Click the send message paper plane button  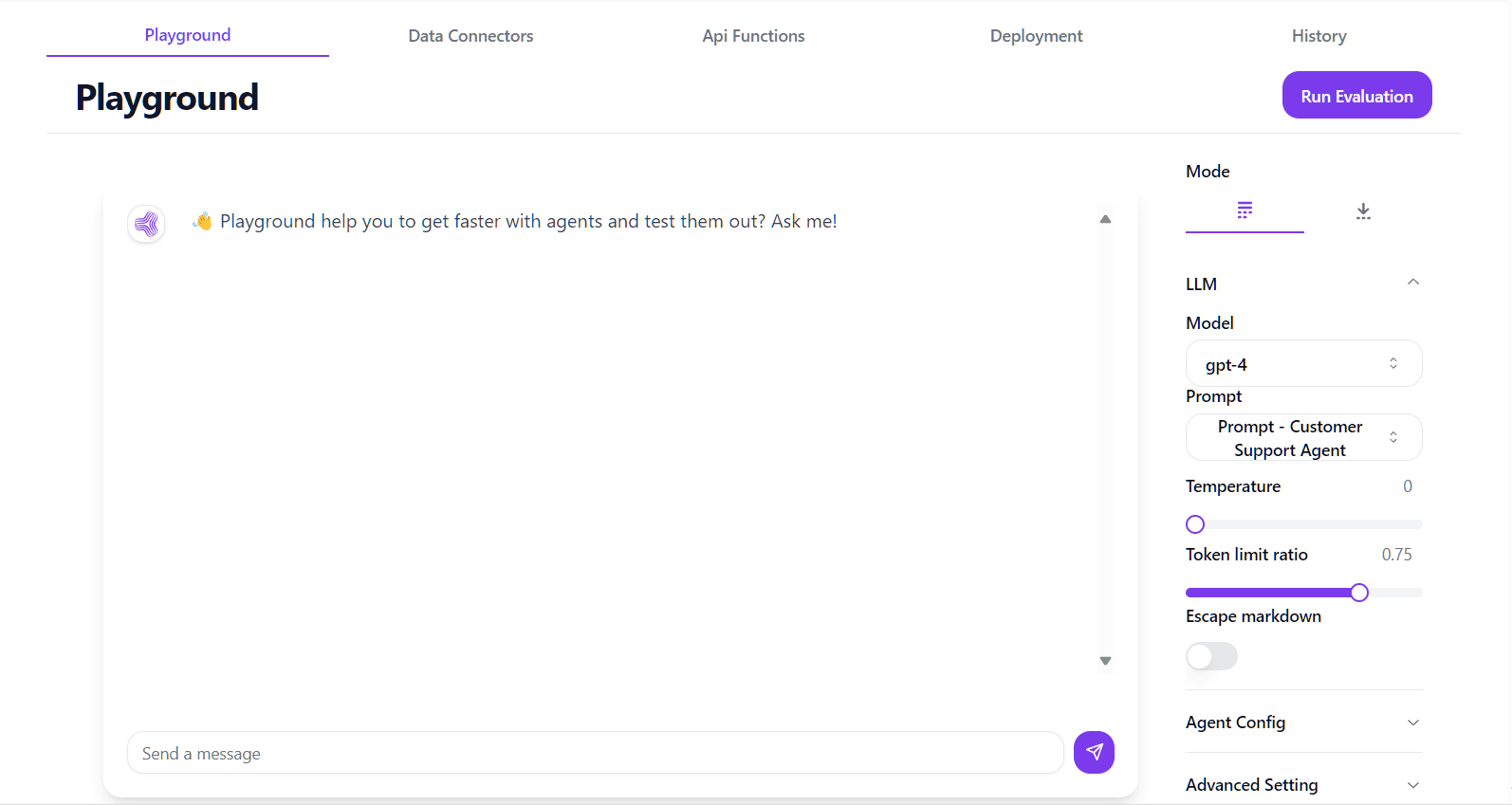pyautogui.click(x=1094, y=752)
